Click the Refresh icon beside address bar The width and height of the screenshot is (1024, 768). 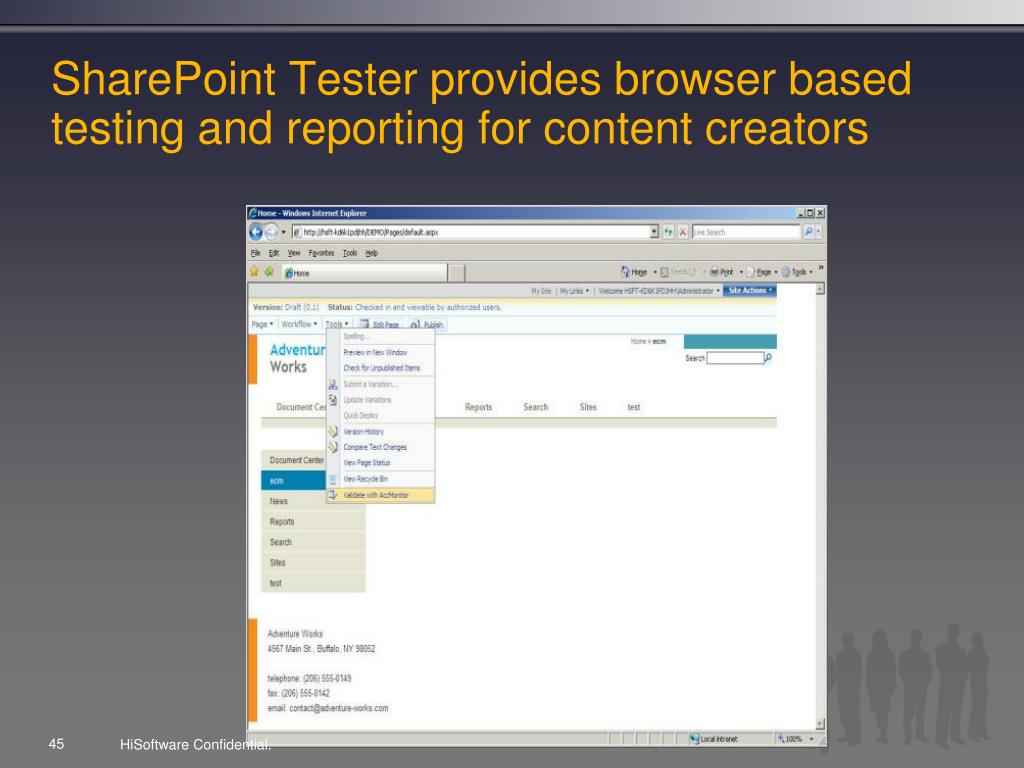click(x=668, y=232)
